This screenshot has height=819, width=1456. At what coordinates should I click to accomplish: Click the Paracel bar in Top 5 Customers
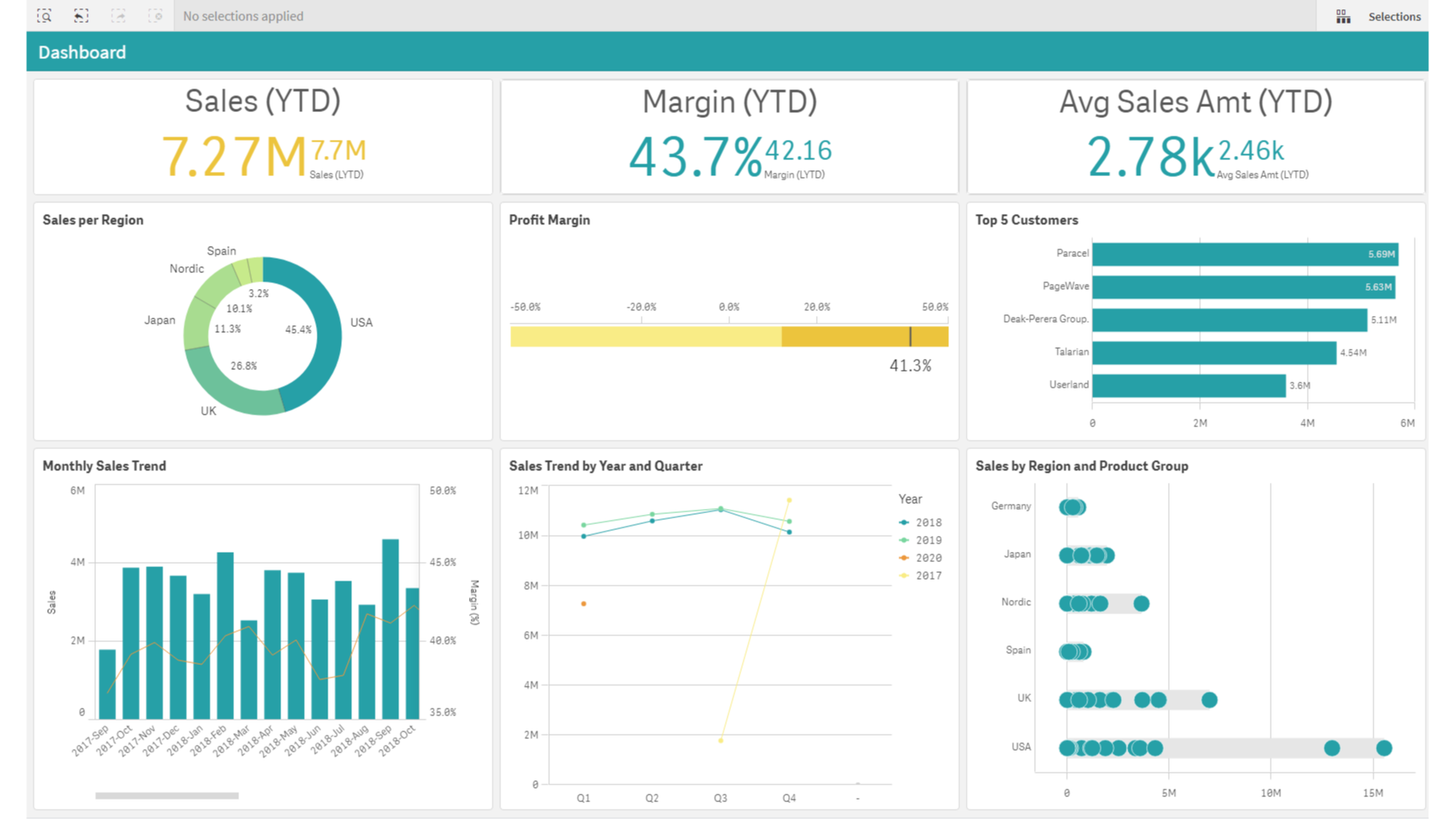(x=1244, y=254)
